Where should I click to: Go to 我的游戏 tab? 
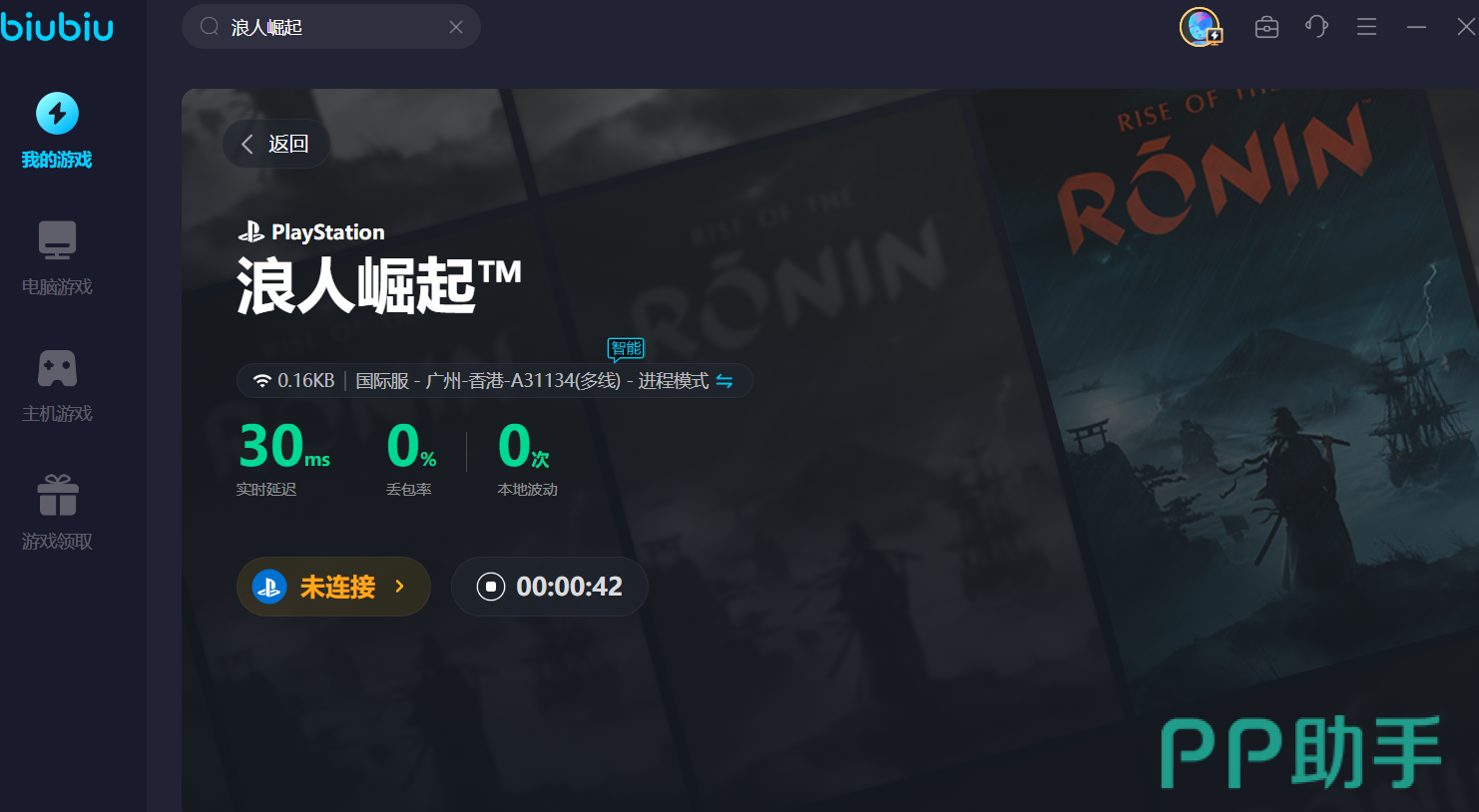pyautogui.click(x=57, y=131)
